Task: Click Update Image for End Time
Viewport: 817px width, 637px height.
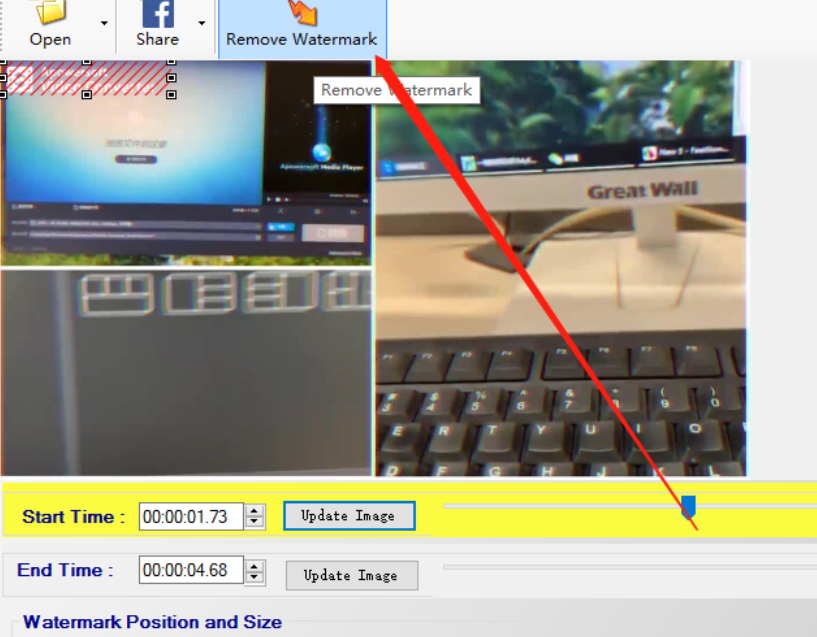Action: coord(352,576)
